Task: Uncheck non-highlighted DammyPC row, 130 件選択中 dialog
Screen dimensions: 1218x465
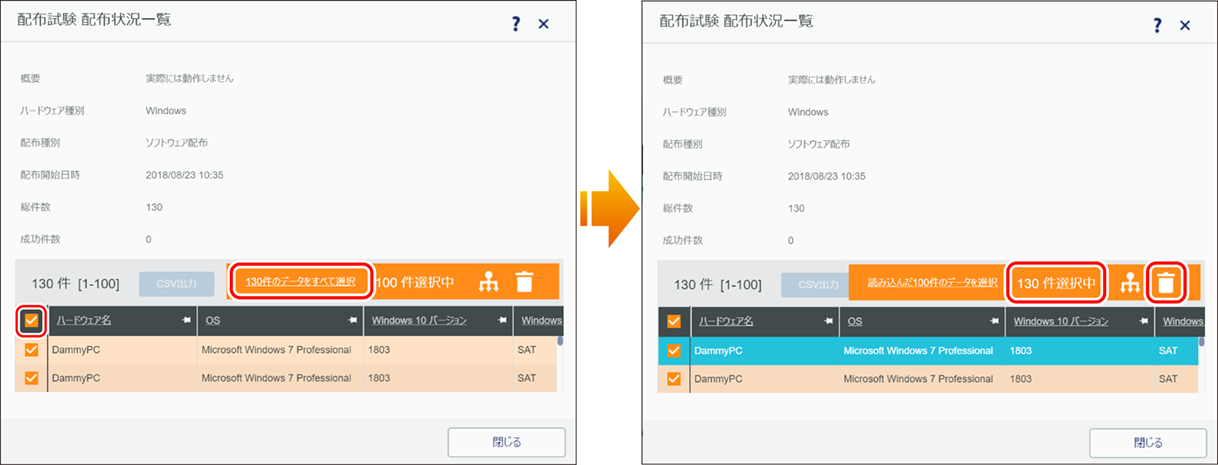Action: coord(673,378)
